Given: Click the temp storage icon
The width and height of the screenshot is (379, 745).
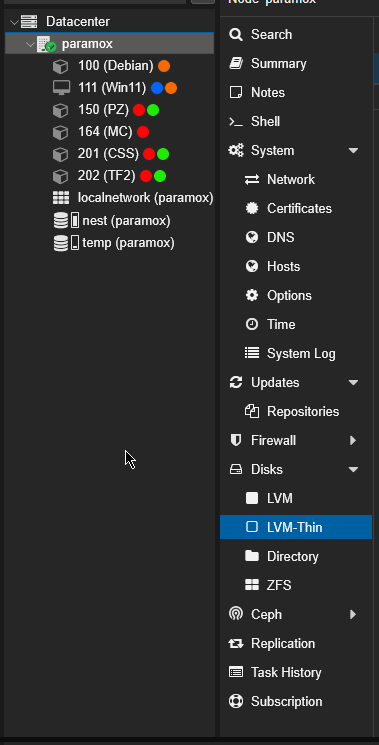Looking at the screenshot, I should point(66,243).
